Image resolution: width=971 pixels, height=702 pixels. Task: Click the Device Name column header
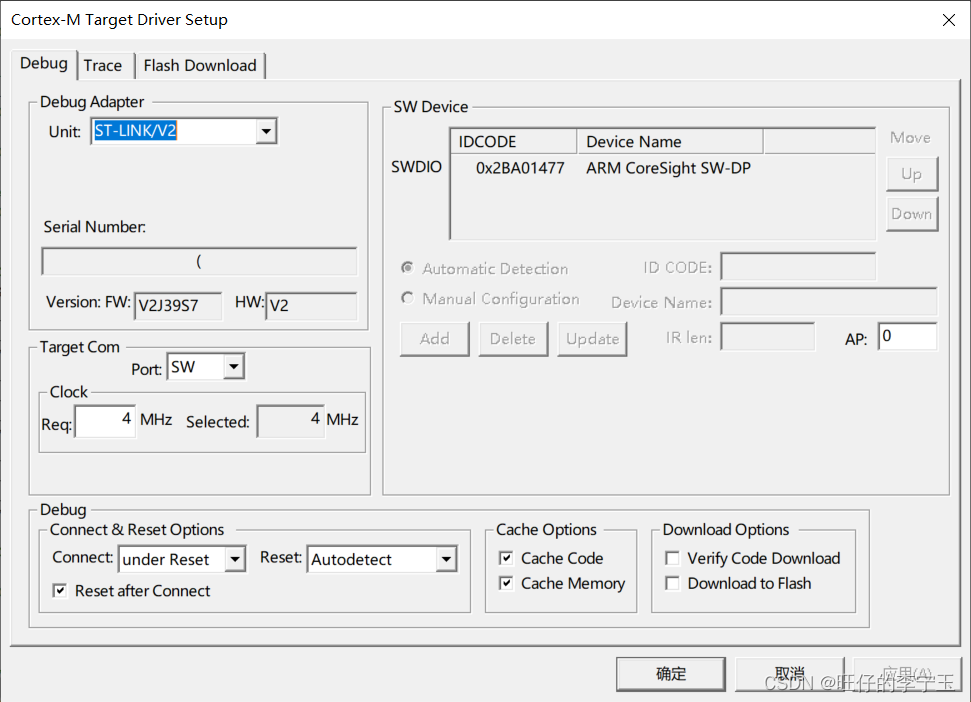coord(670,142)
